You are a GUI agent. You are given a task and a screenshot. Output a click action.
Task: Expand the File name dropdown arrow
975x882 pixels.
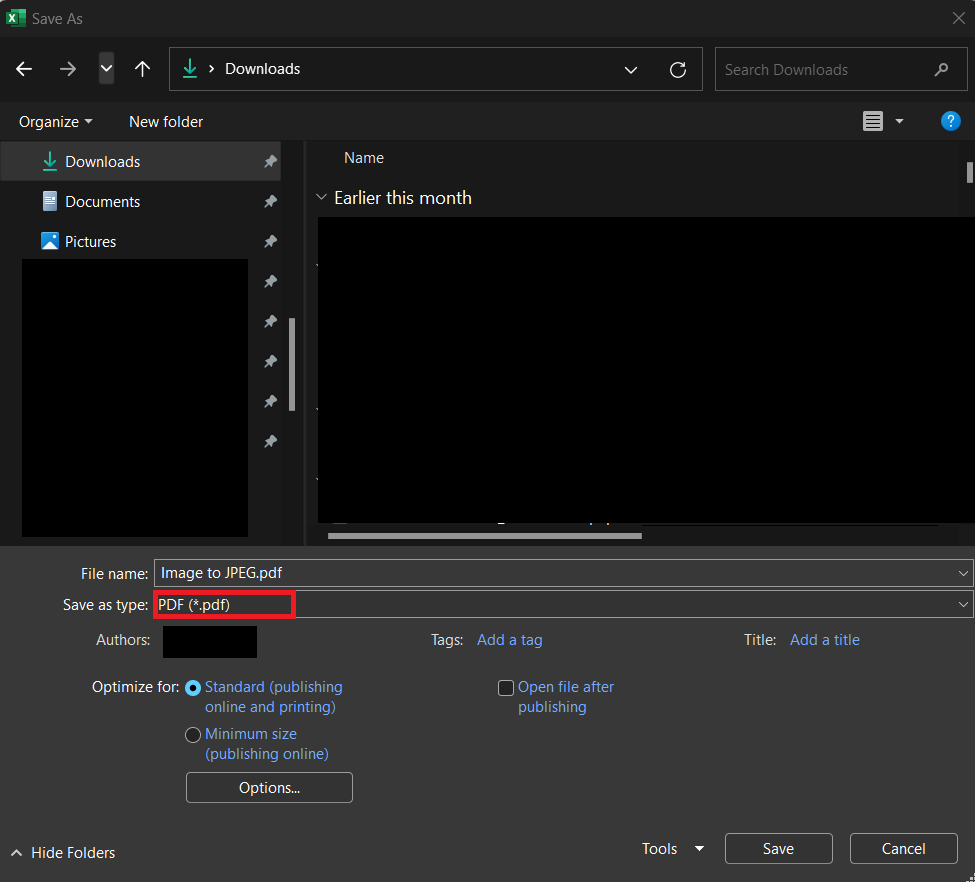pos(963,573)
